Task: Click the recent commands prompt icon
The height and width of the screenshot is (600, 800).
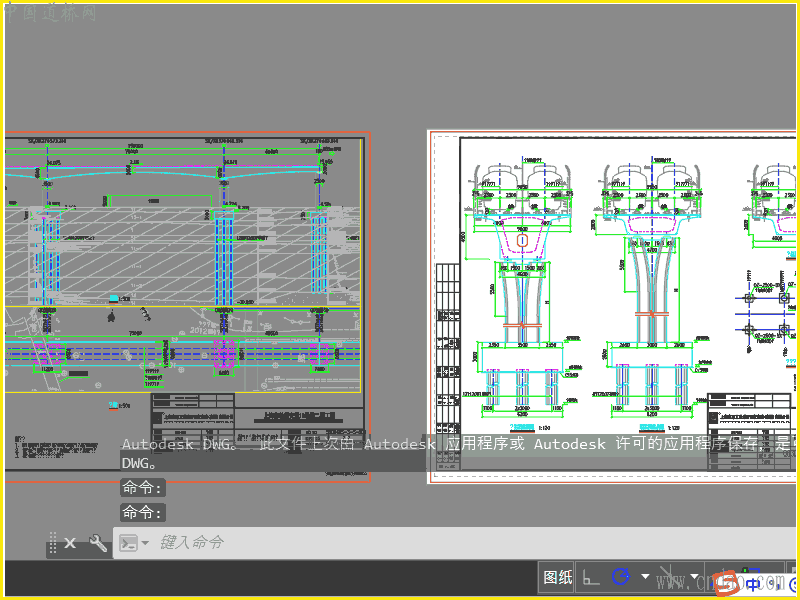Action: coord(128,543)
